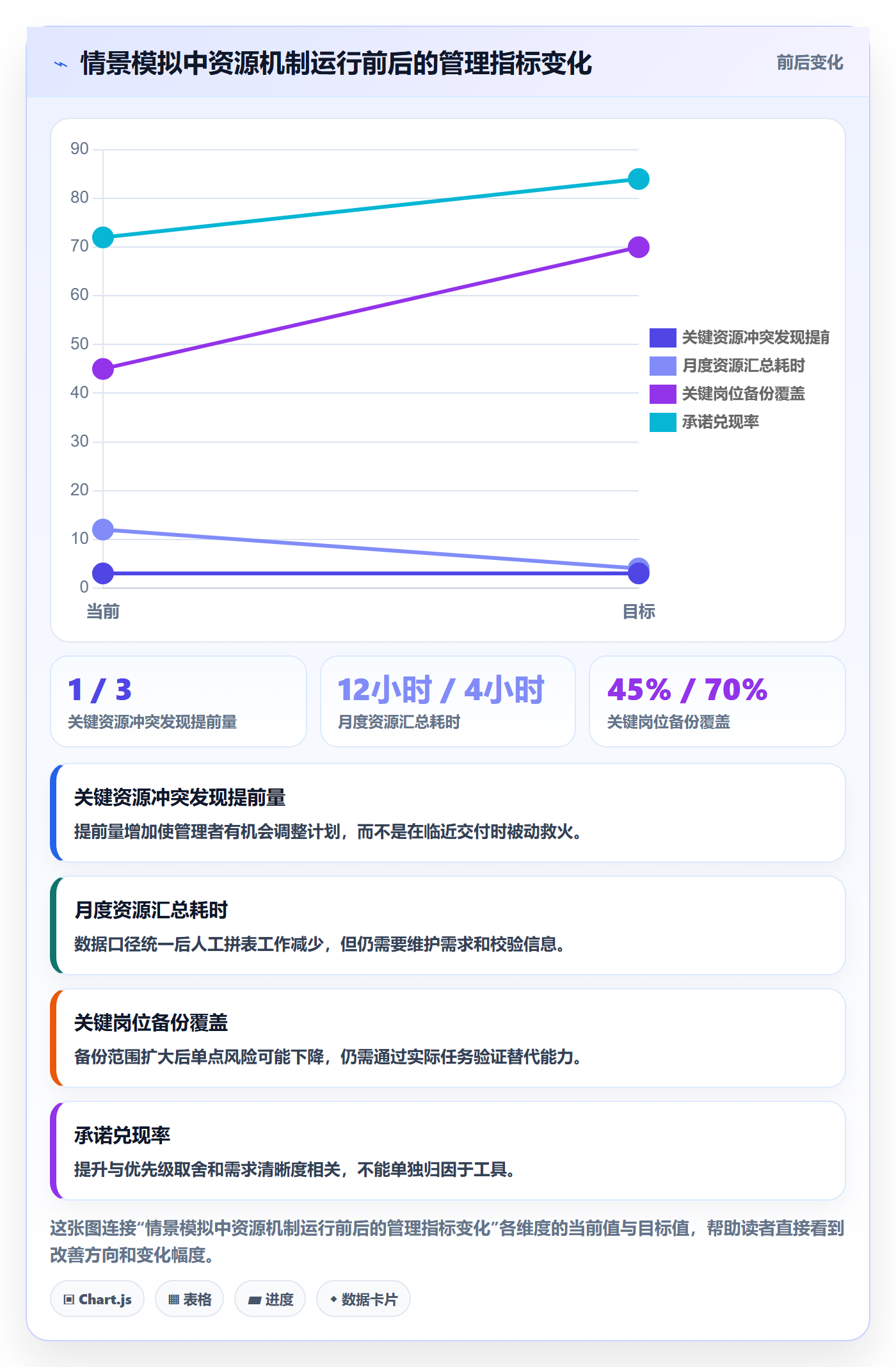Click the 当前 x-axis label
This screenshot has height=1367, width=896.
point(103,611)
